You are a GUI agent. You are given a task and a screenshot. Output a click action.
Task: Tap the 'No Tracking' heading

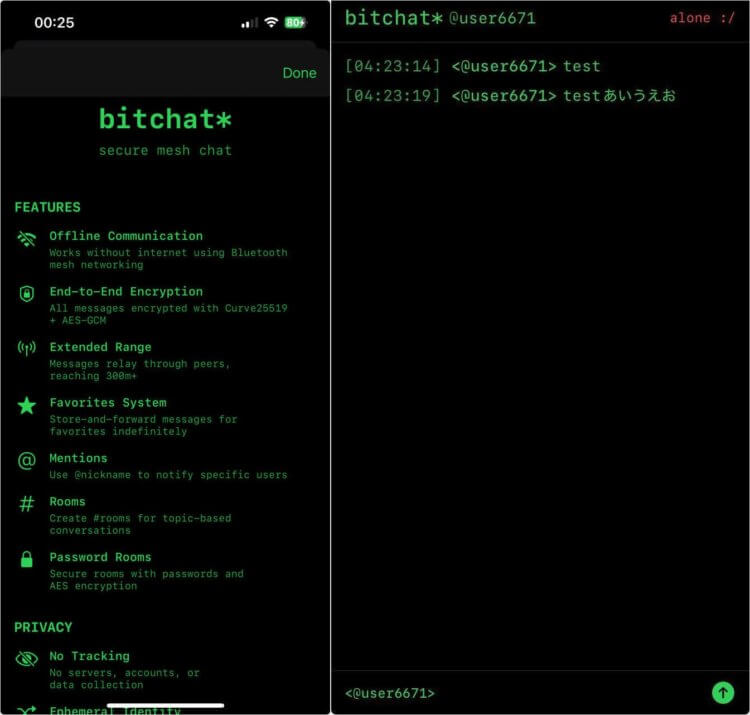89,656
